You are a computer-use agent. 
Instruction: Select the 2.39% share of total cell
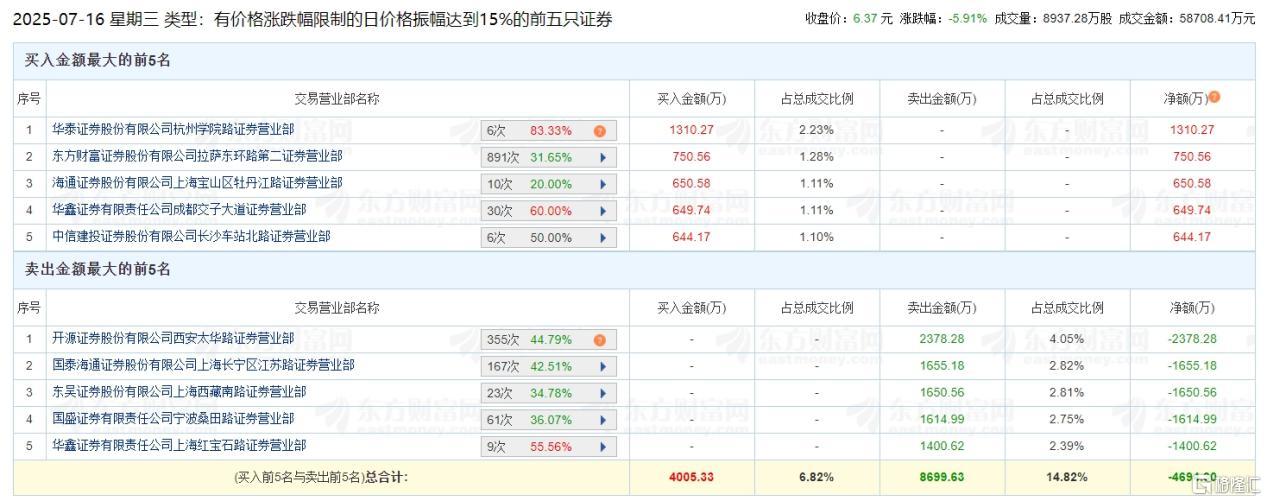1066,445
